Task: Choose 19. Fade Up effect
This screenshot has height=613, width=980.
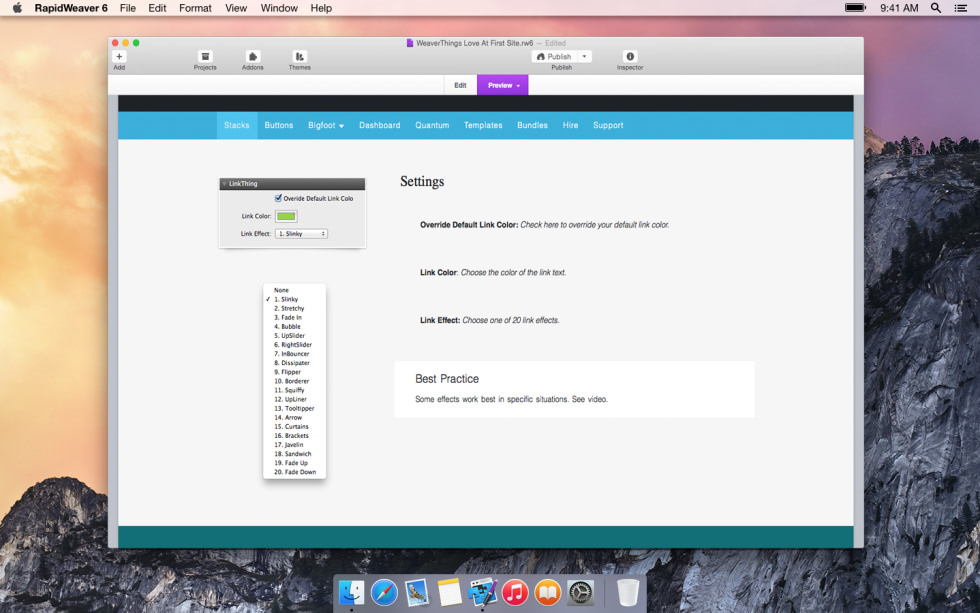Action: [x=294, y=463]
